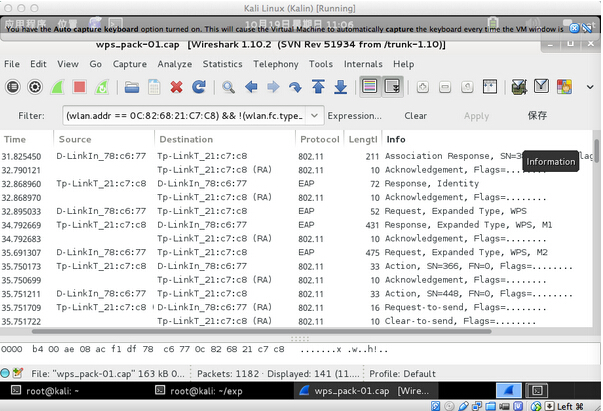Open the Tools menu
Screen dimensions: 603x411
tap(321, 64)
